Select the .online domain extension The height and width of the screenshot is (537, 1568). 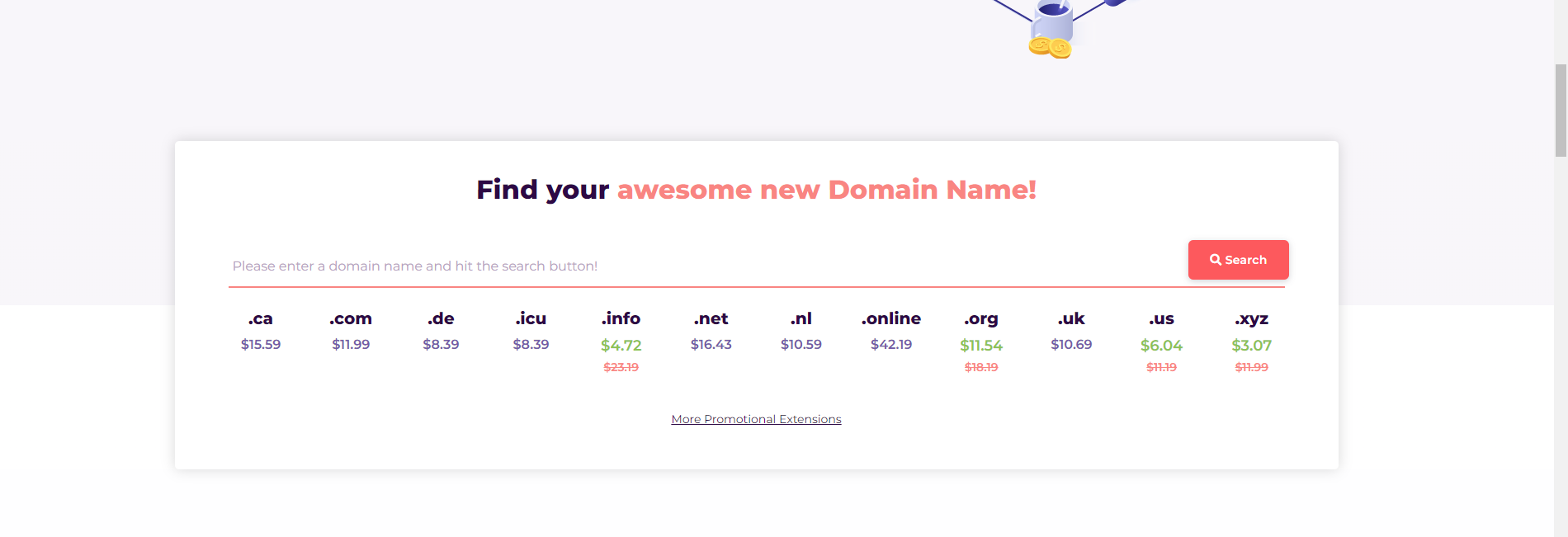pos(891,319)
